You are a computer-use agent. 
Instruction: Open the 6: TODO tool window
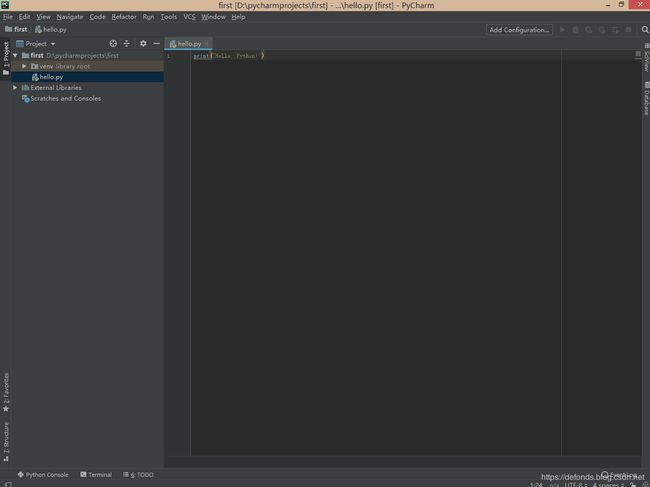coord(138,475)
